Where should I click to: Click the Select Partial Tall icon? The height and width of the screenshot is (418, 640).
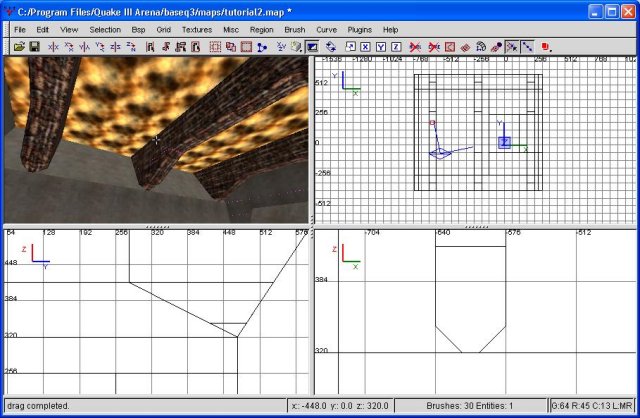click(x=180, y=47)
